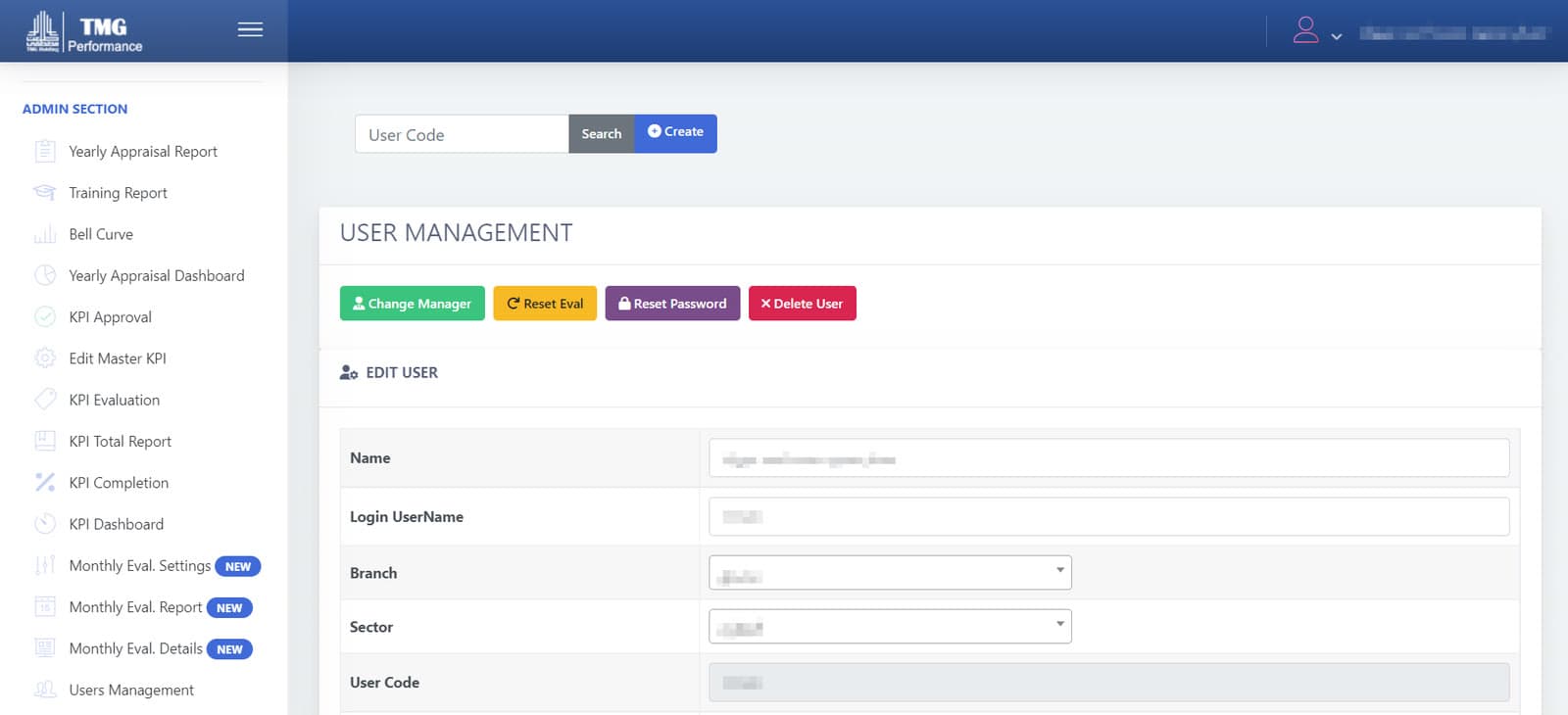
Task: Click the KPI Dashboard gauge icon
Action: (45, 524)
